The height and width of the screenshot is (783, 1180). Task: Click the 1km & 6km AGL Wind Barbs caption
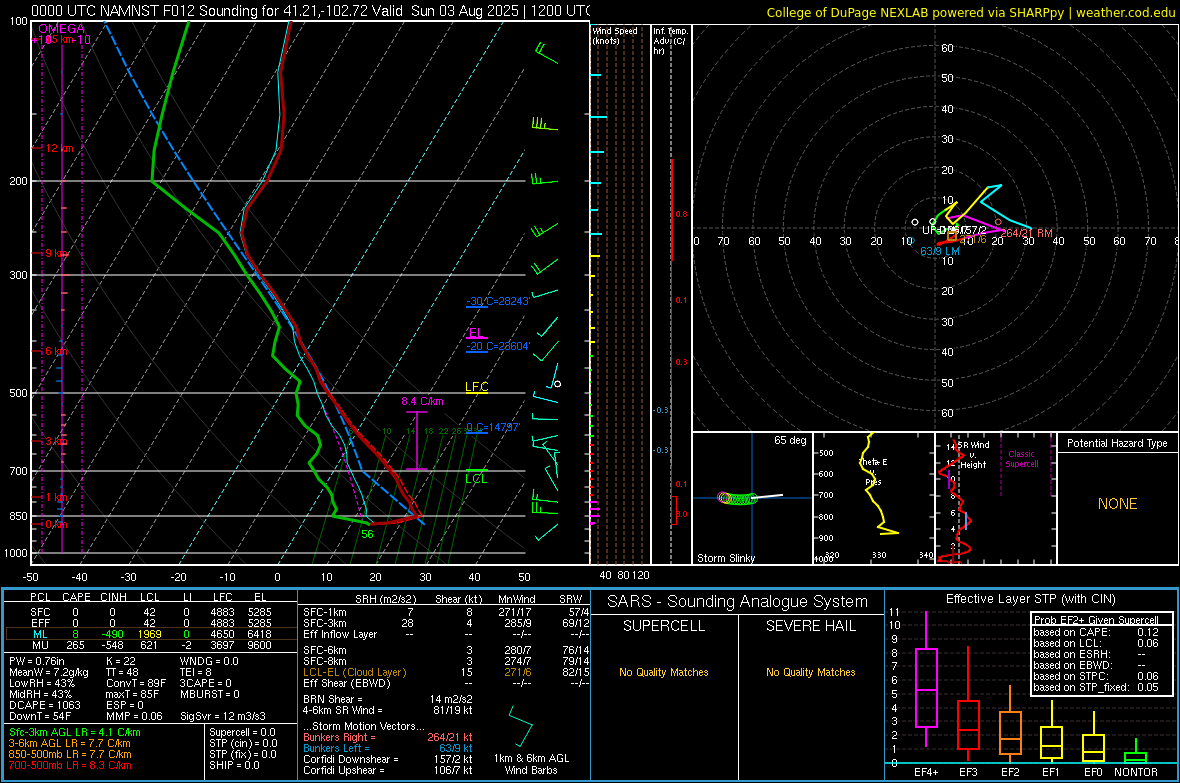531,764
